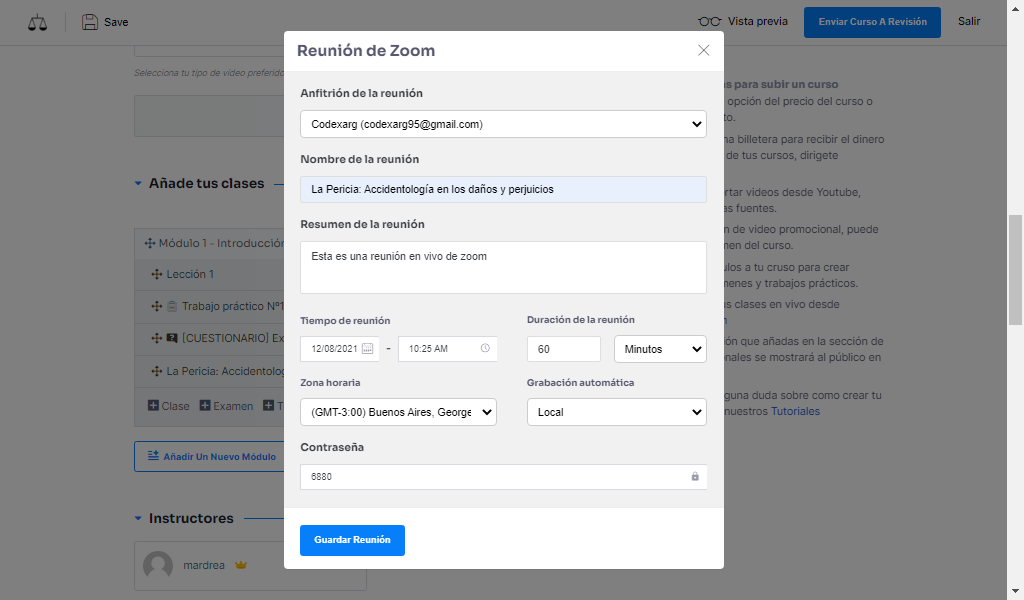The height and width of the screenshot is (600, 1024).
Task: Add a new Clase to the module
Action: pos(168,406)
